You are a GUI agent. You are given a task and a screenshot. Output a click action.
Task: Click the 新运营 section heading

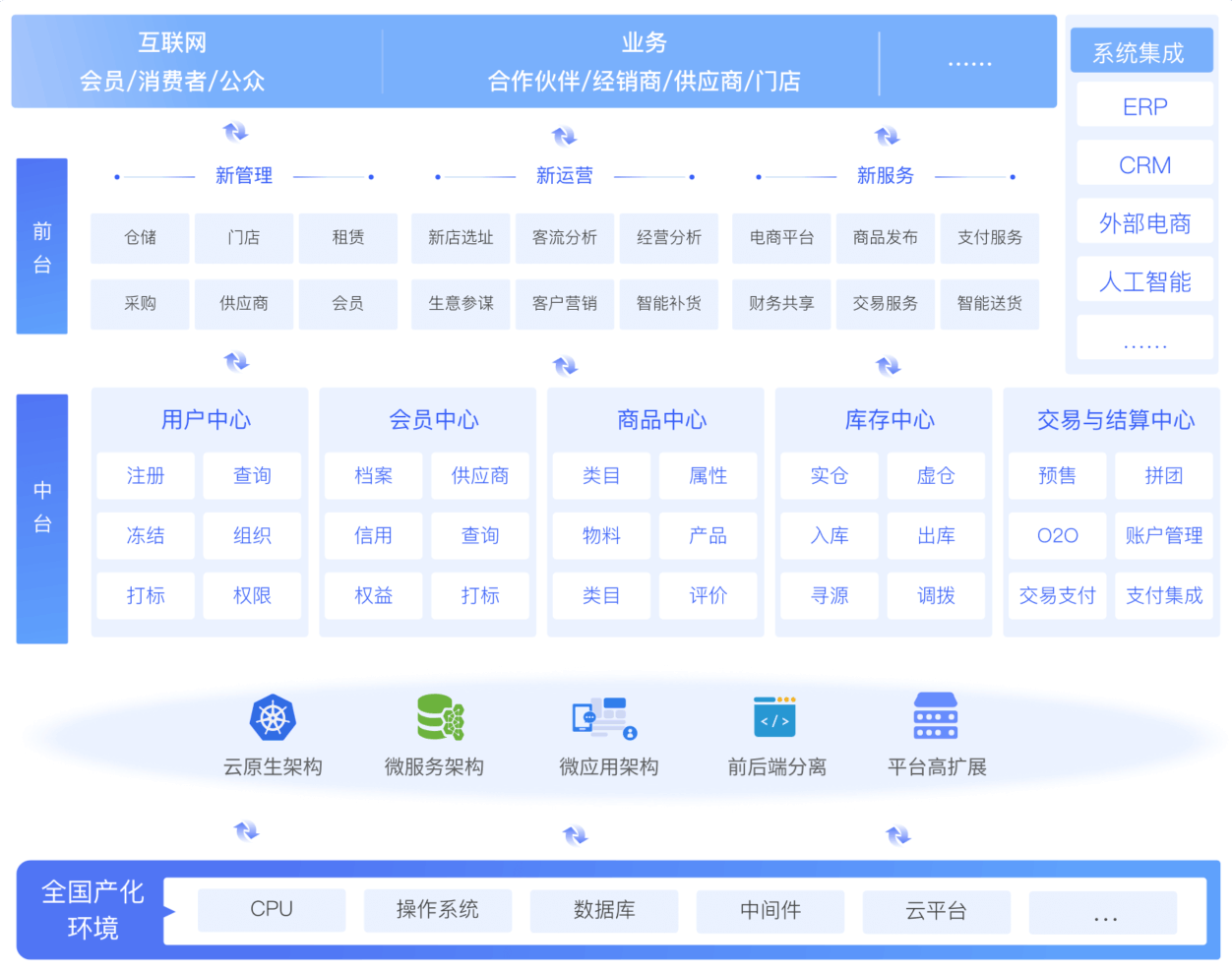point(565,175)
